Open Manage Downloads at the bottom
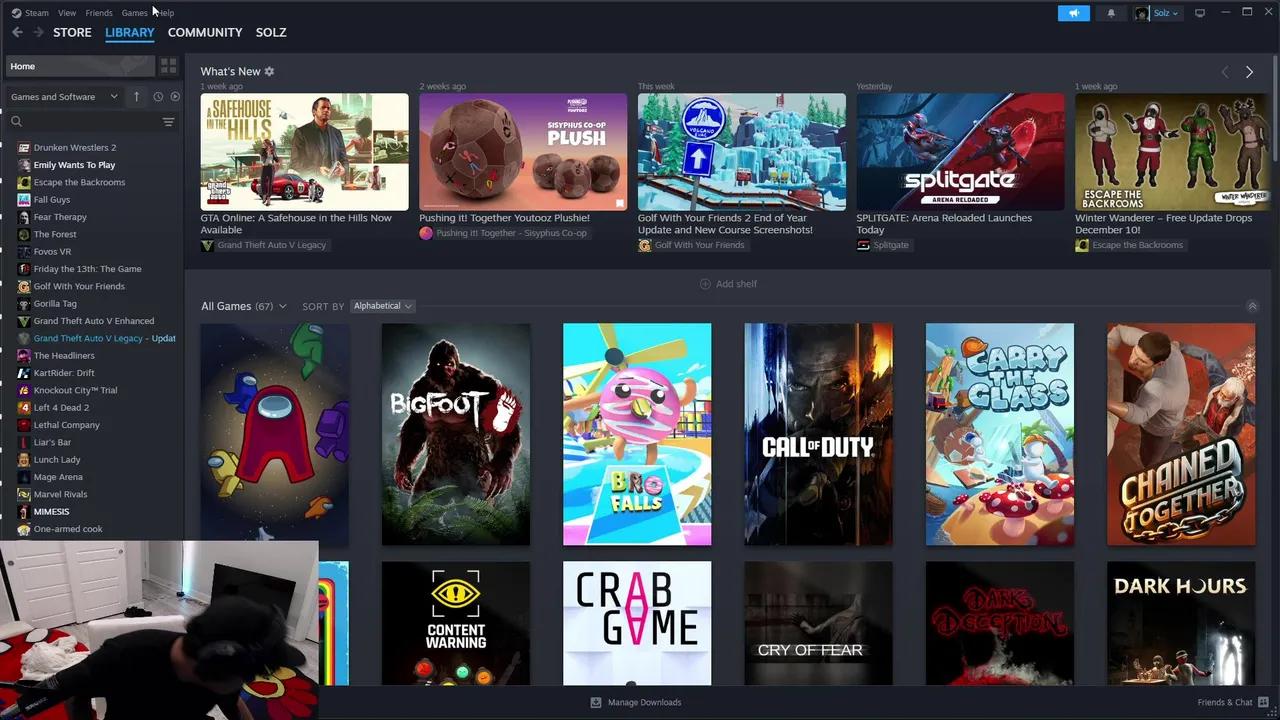Image resolution: width=1280 pixels, height=720 pixels. point(636,702)
